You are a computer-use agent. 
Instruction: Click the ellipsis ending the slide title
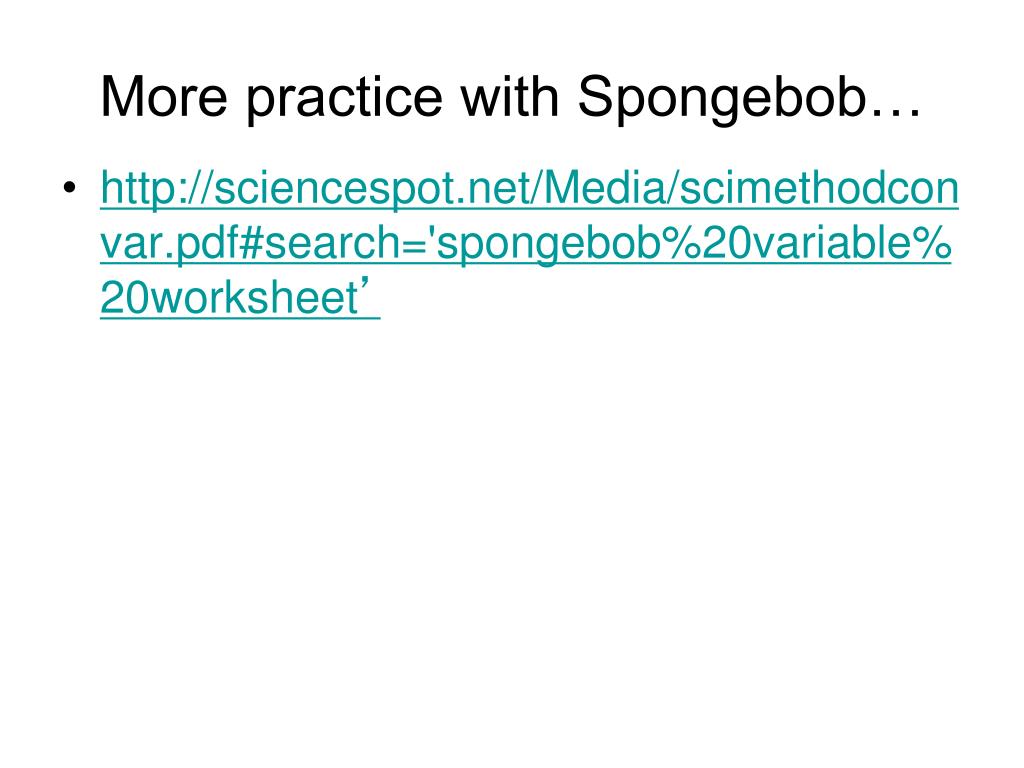tap(897, 98)
